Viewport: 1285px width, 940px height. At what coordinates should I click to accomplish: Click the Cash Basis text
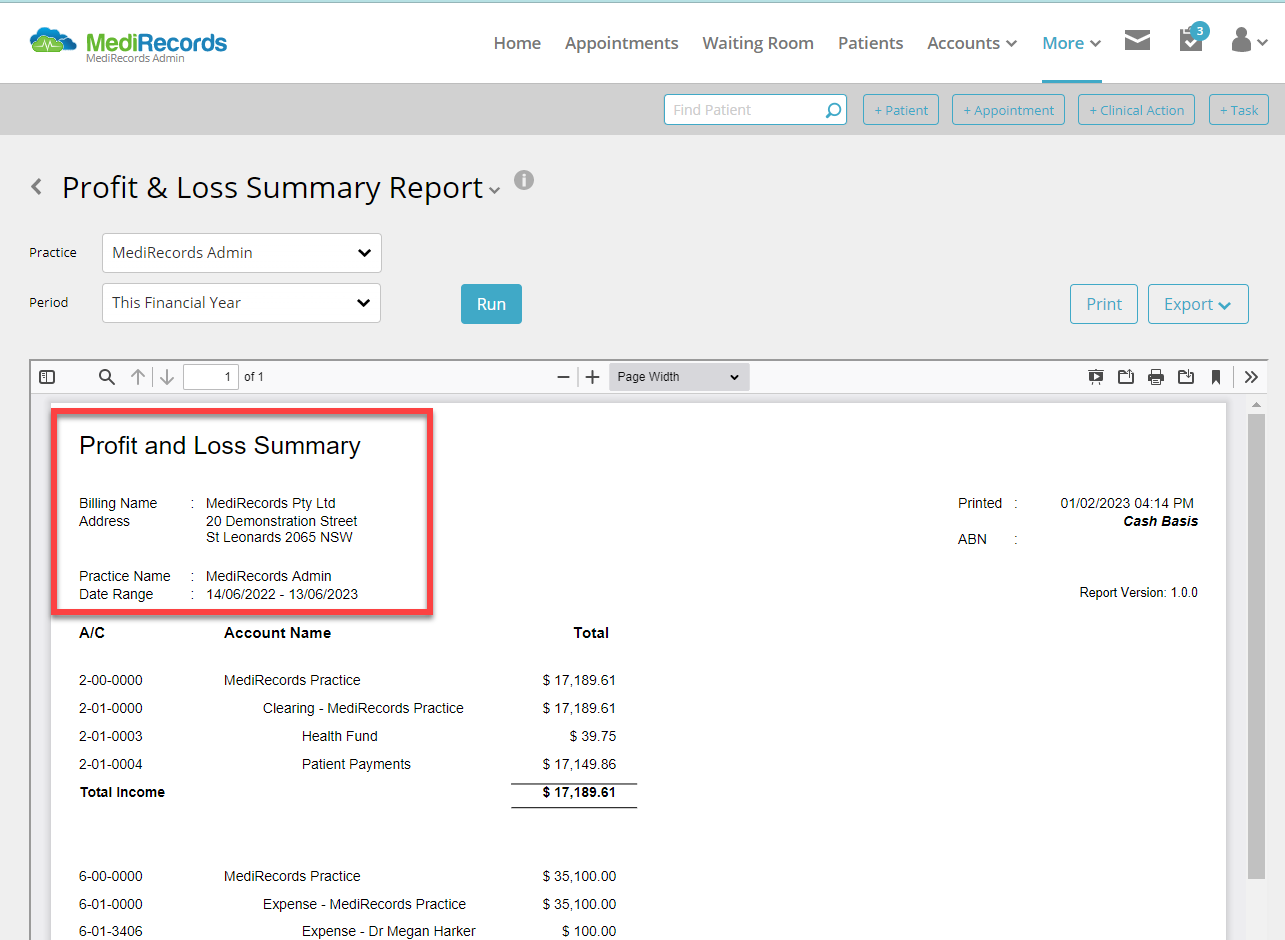coord(1160,521)
